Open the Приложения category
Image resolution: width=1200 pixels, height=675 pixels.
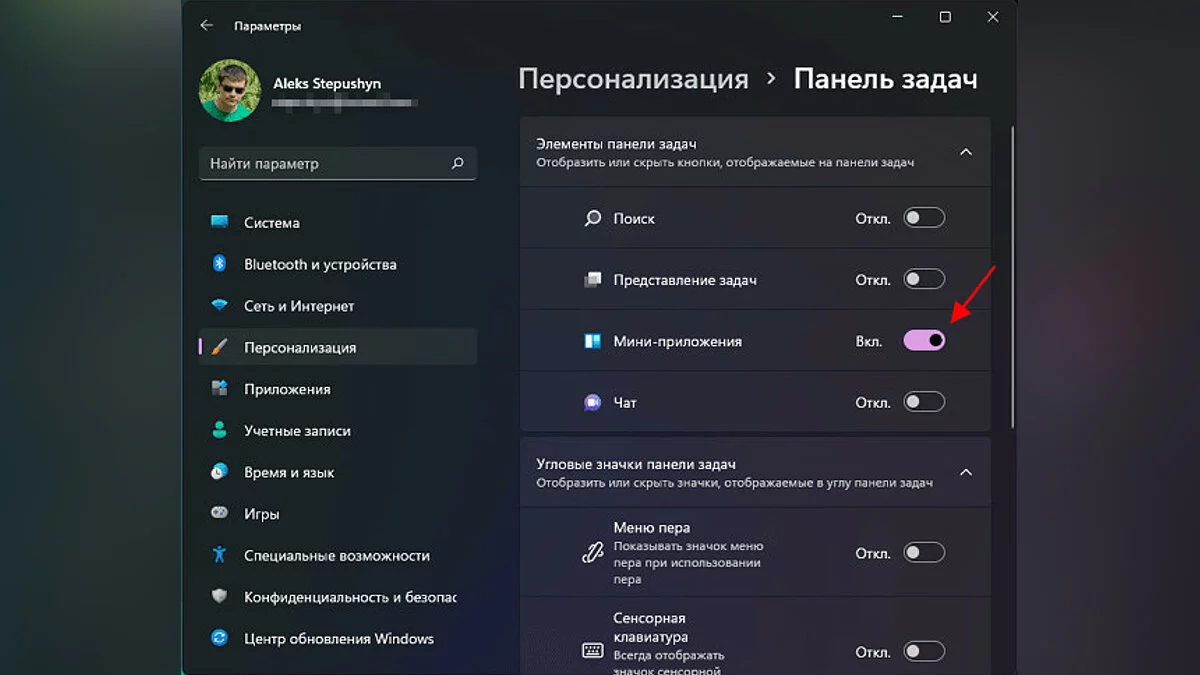(338, 389)
